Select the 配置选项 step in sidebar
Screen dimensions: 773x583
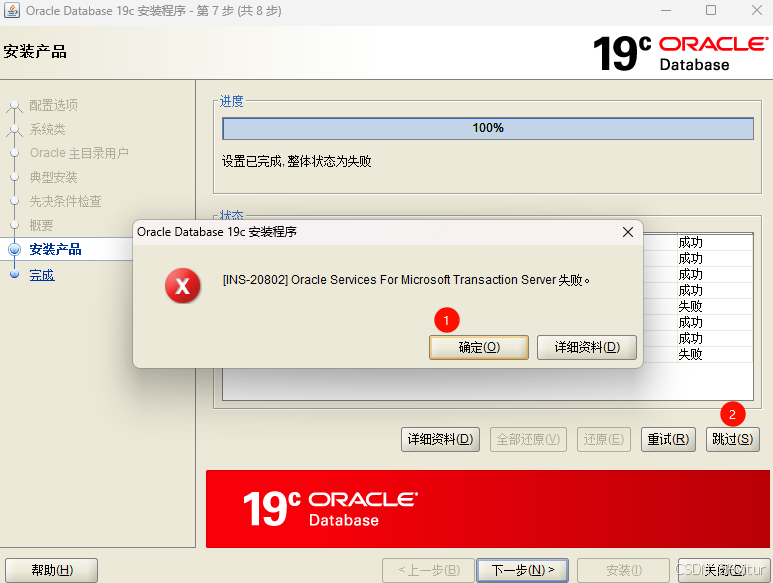(53, 105)
